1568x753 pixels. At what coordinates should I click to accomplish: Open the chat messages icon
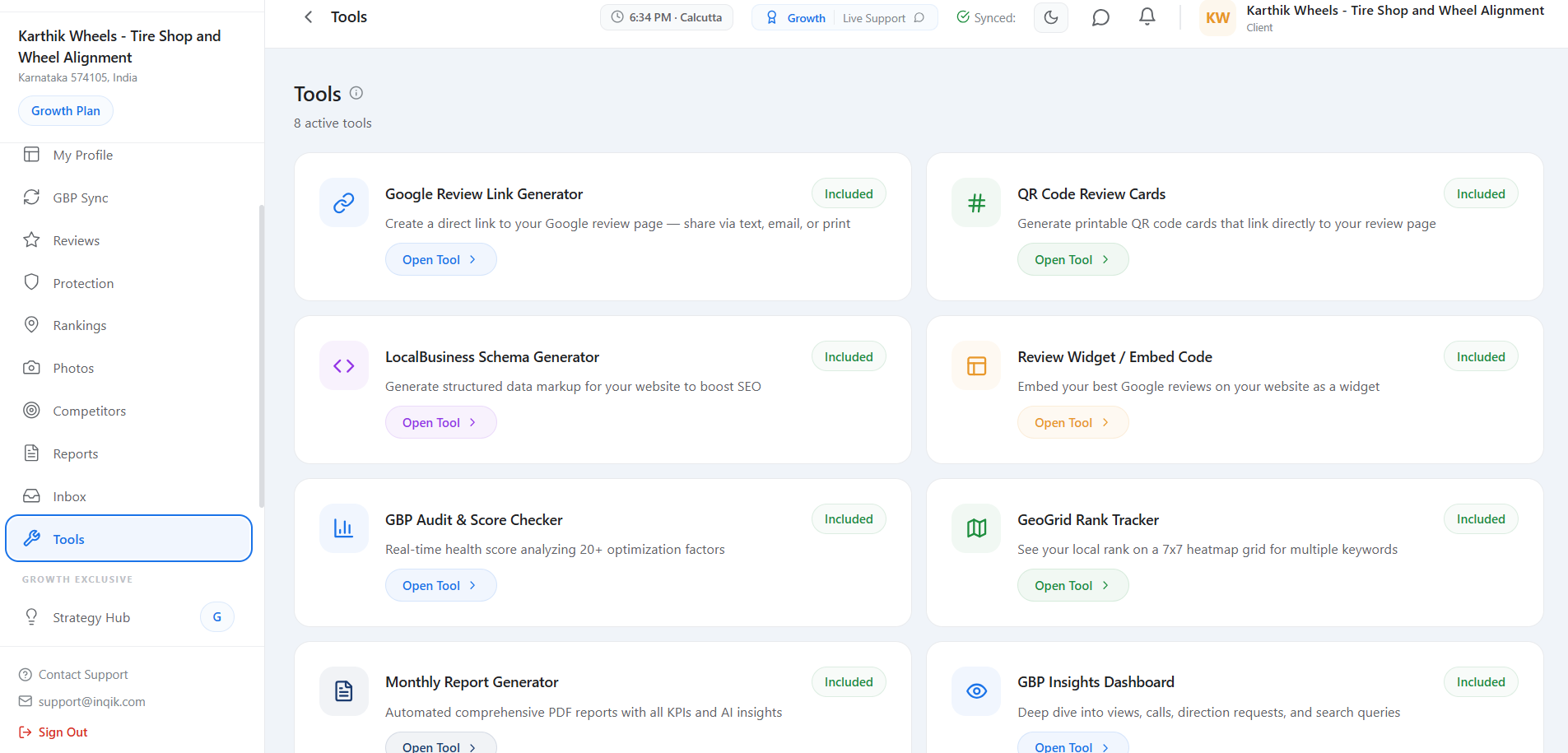point(1100,17)
